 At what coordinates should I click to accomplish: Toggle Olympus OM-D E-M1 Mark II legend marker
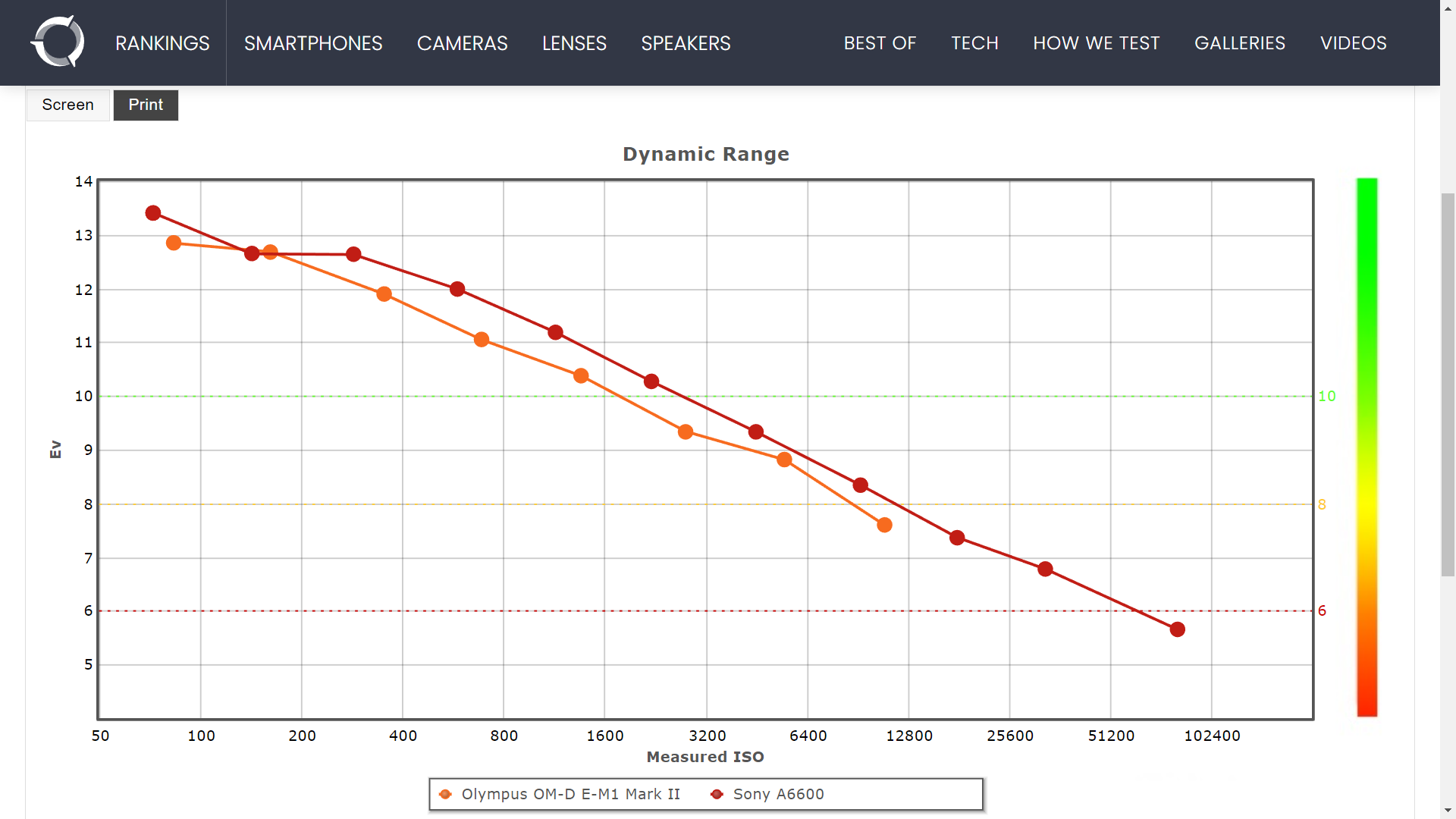pos(446,794)
